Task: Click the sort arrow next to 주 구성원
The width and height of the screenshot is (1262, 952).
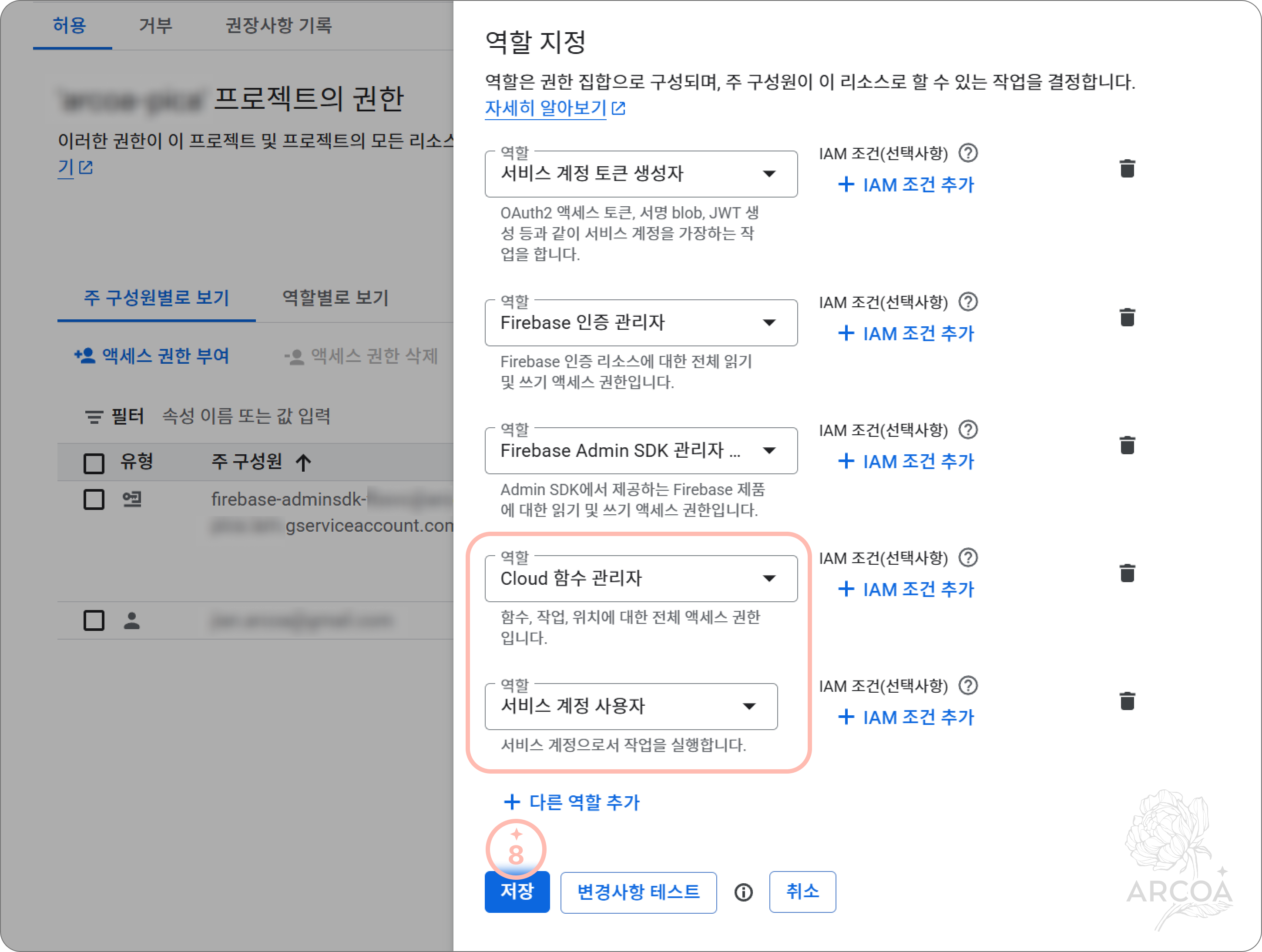Action: tap(303, 462)
